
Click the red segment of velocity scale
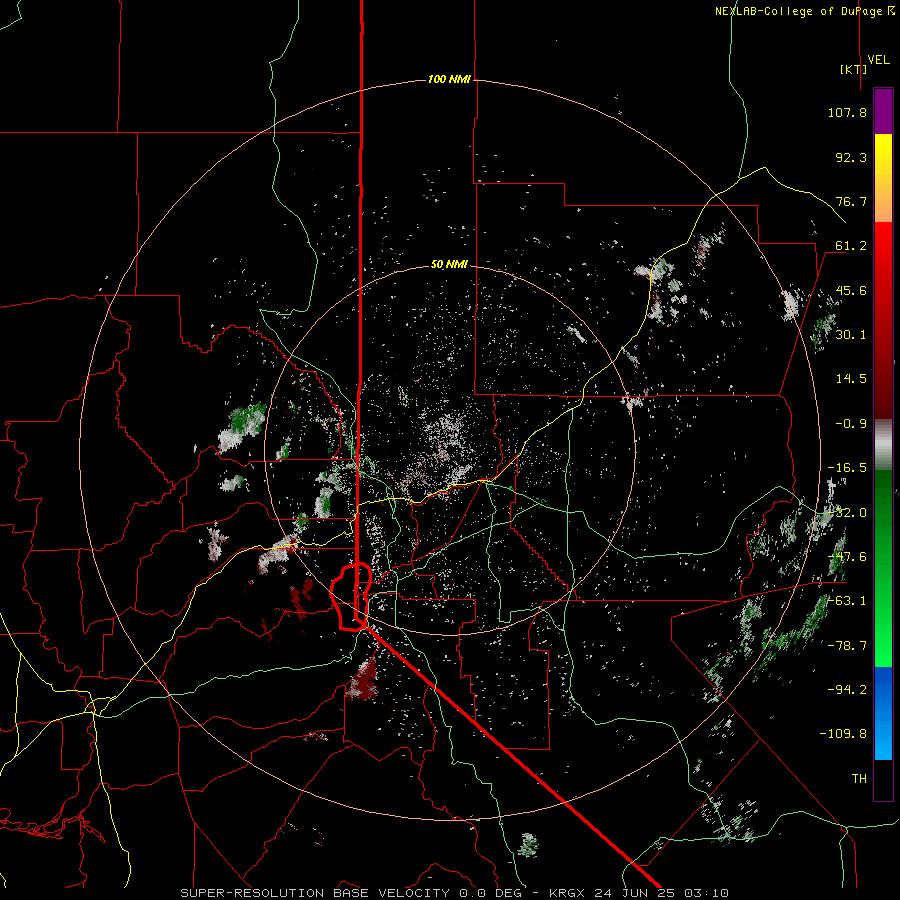tap(883, 320)
